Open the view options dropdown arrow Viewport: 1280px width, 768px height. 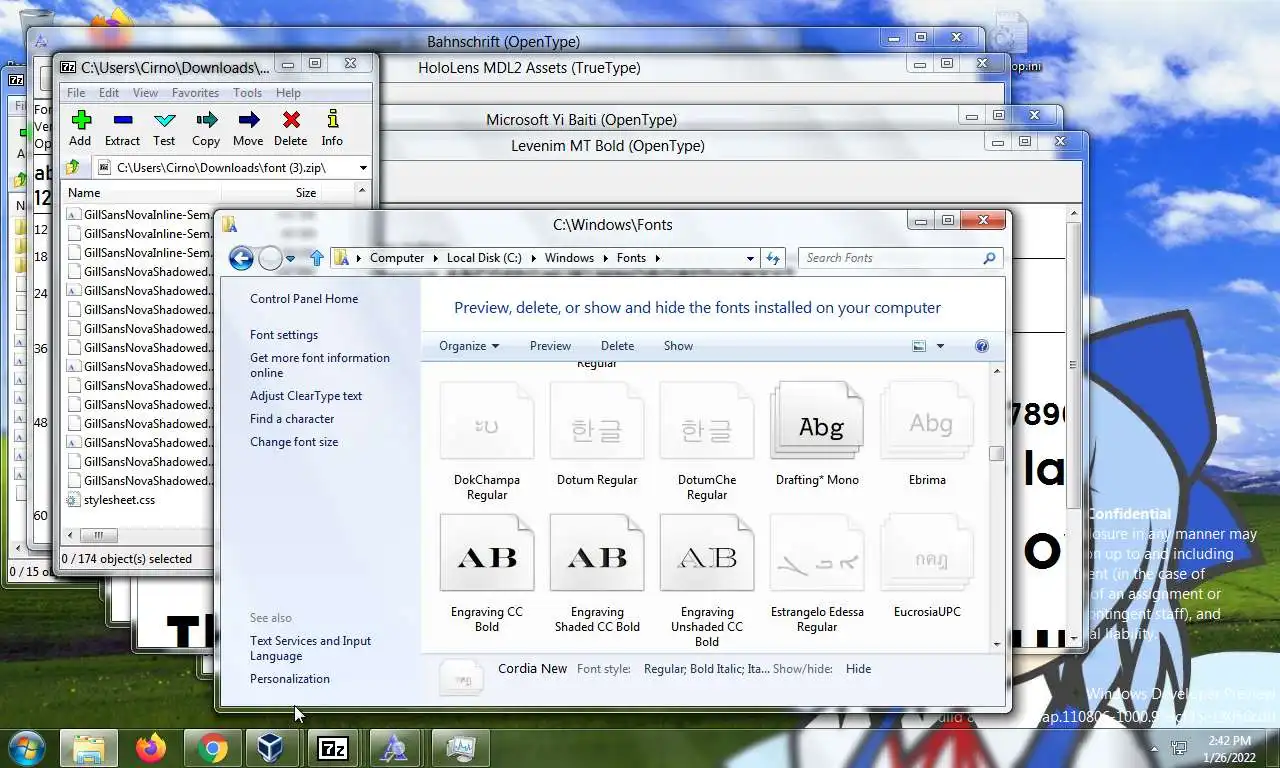click(940, 346)
